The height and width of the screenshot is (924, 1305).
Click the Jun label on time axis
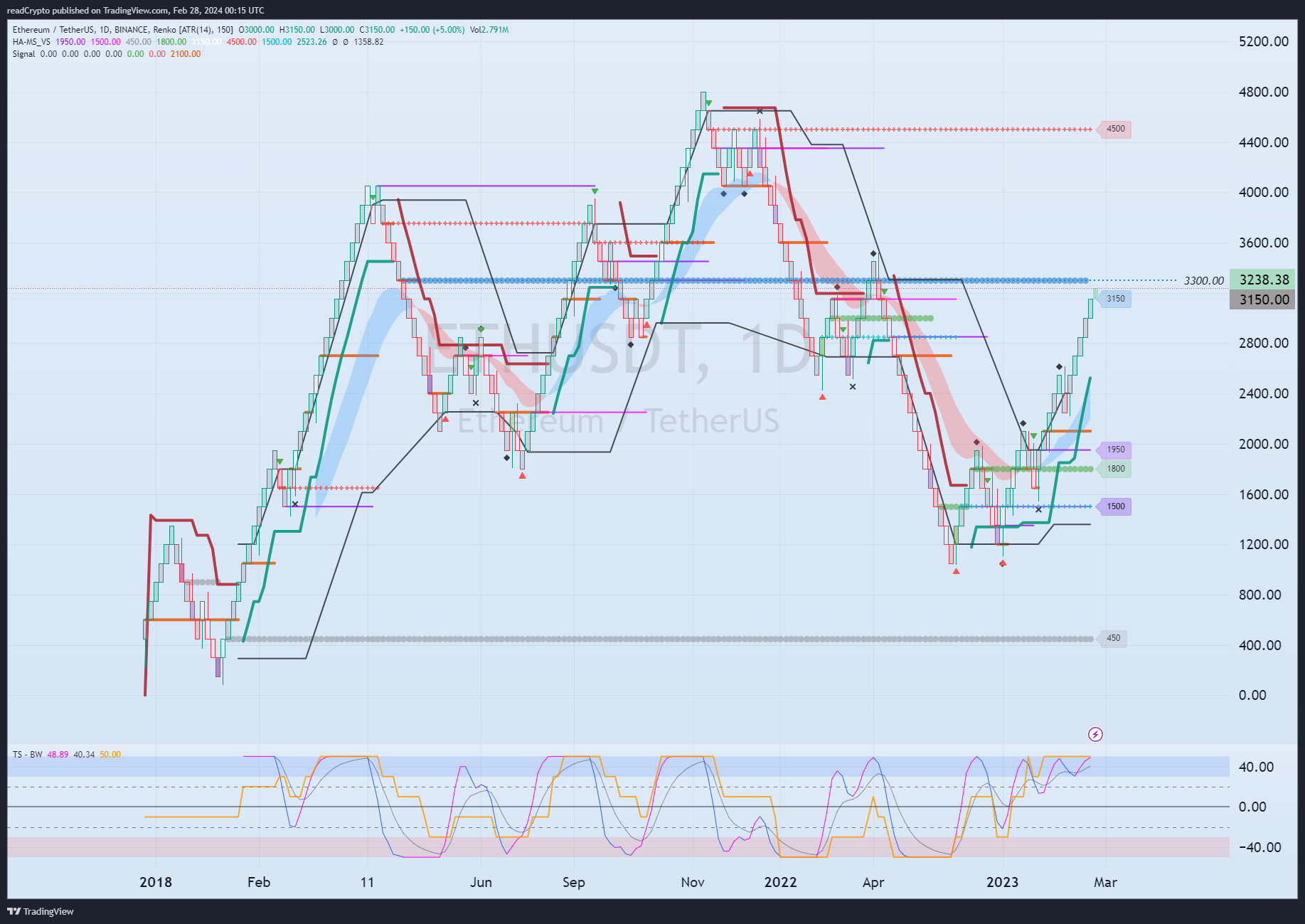(481, 882)
